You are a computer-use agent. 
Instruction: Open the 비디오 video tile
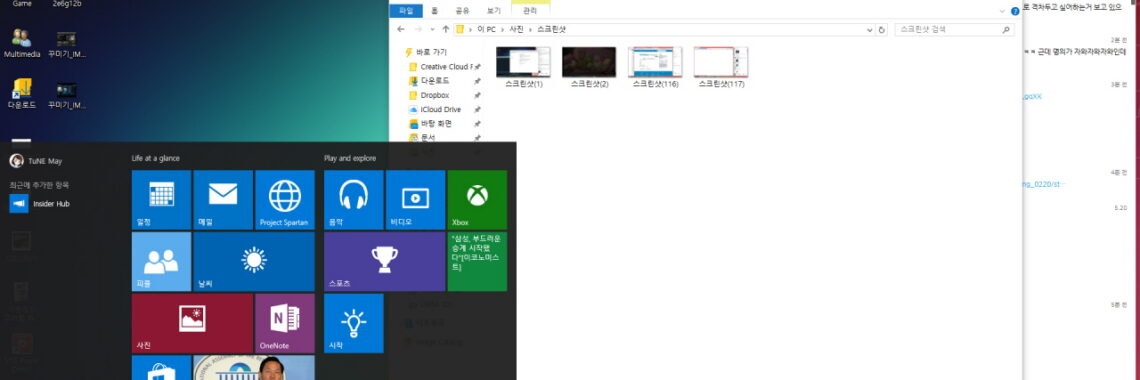(415, 200)
